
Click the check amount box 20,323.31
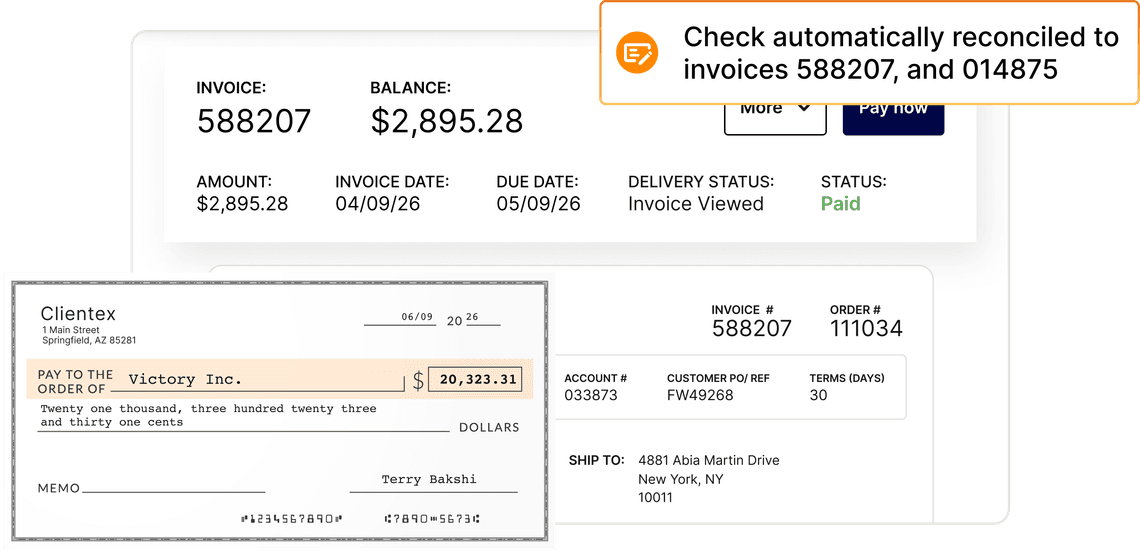coord(475,379)
